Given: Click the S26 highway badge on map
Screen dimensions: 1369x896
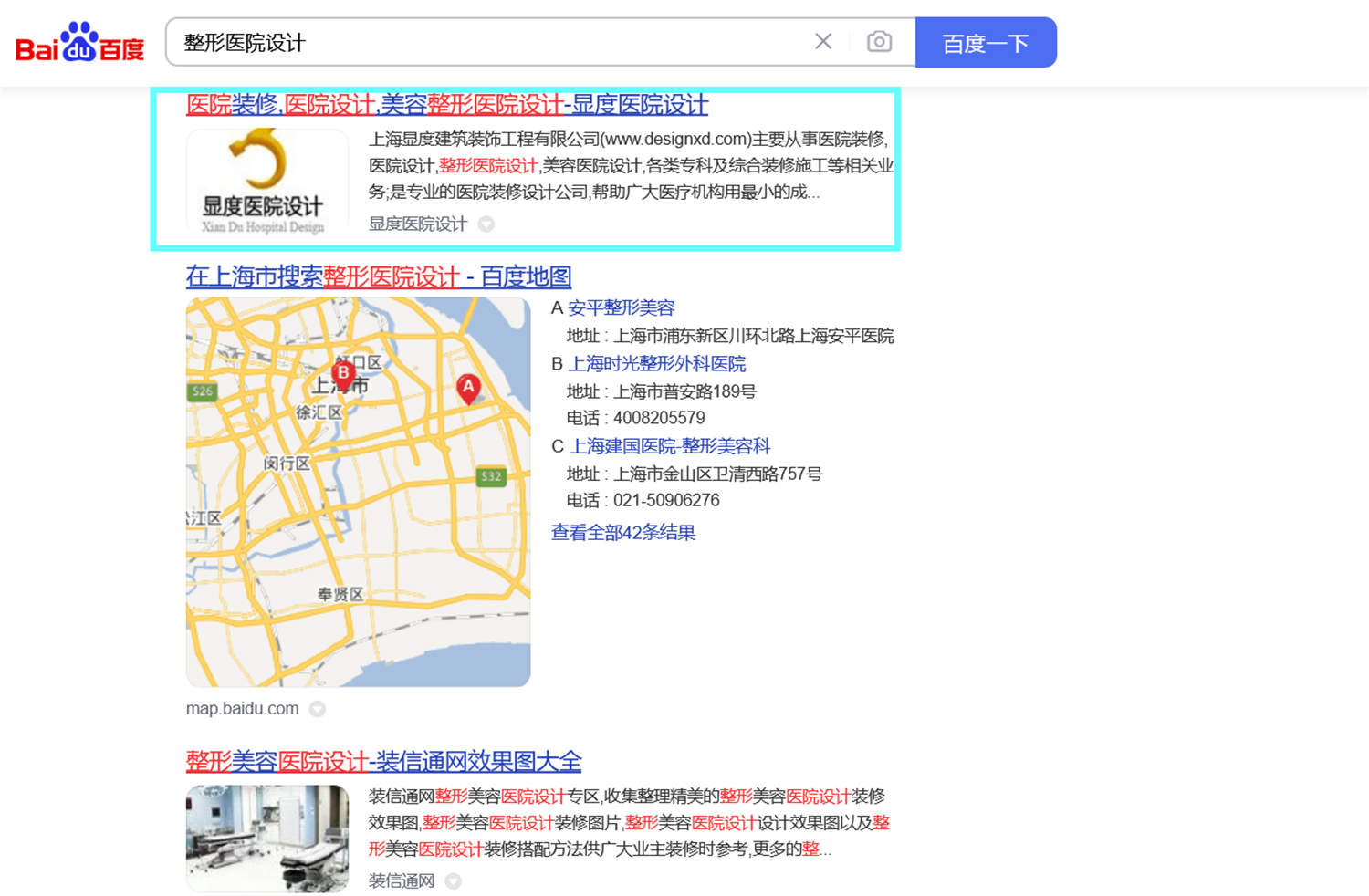Looking at the screenshot, I should [202, 391].
